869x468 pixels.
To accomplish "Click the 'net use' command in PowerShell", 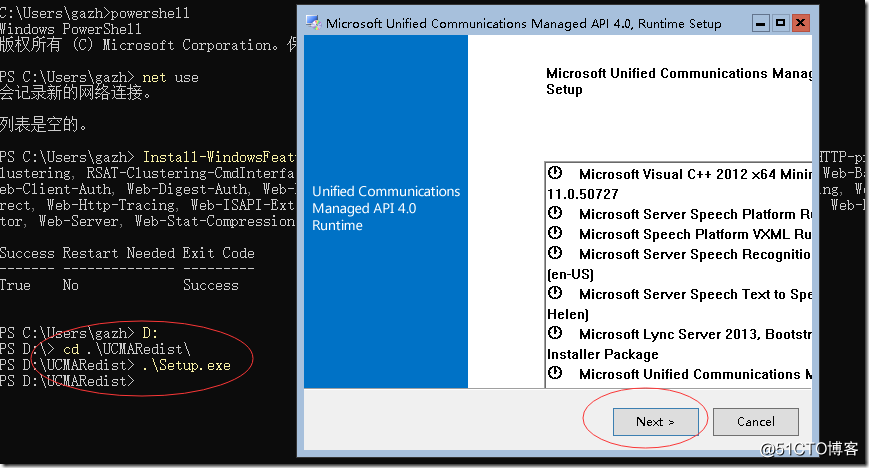I will (x=170, y=78).
